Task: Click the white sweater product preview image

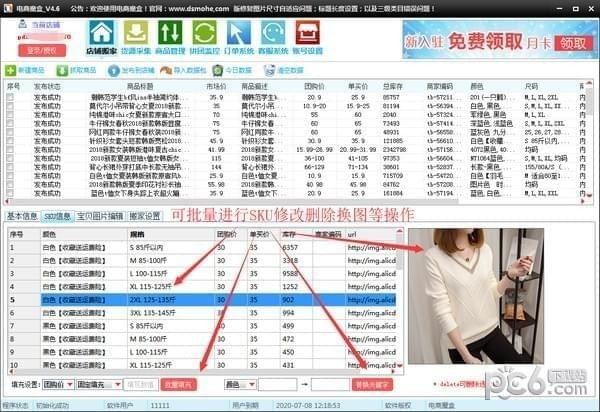Action: point(476,296)
